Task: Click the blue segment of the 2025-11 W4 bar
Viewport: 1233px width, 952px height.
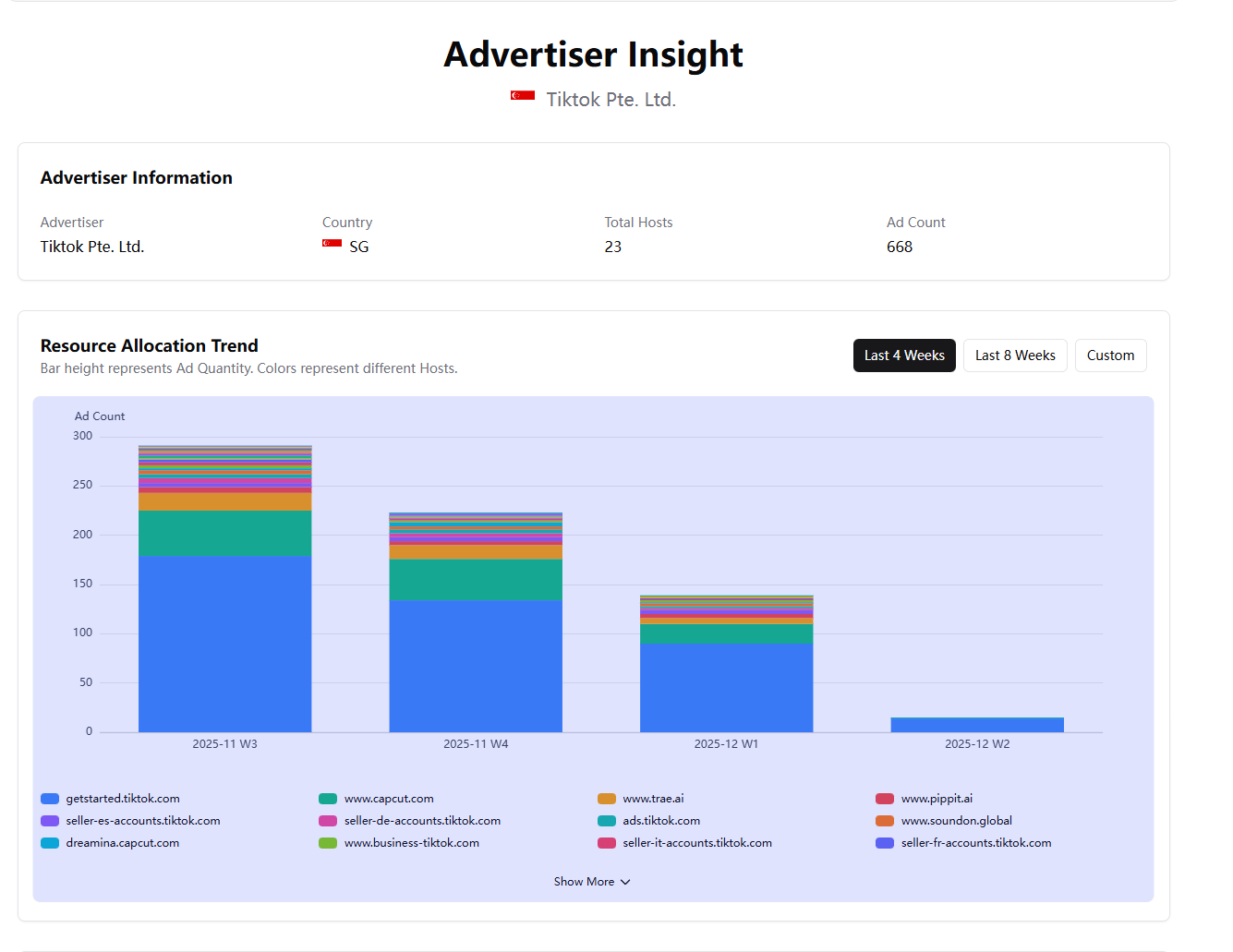Action: (476, 666)
